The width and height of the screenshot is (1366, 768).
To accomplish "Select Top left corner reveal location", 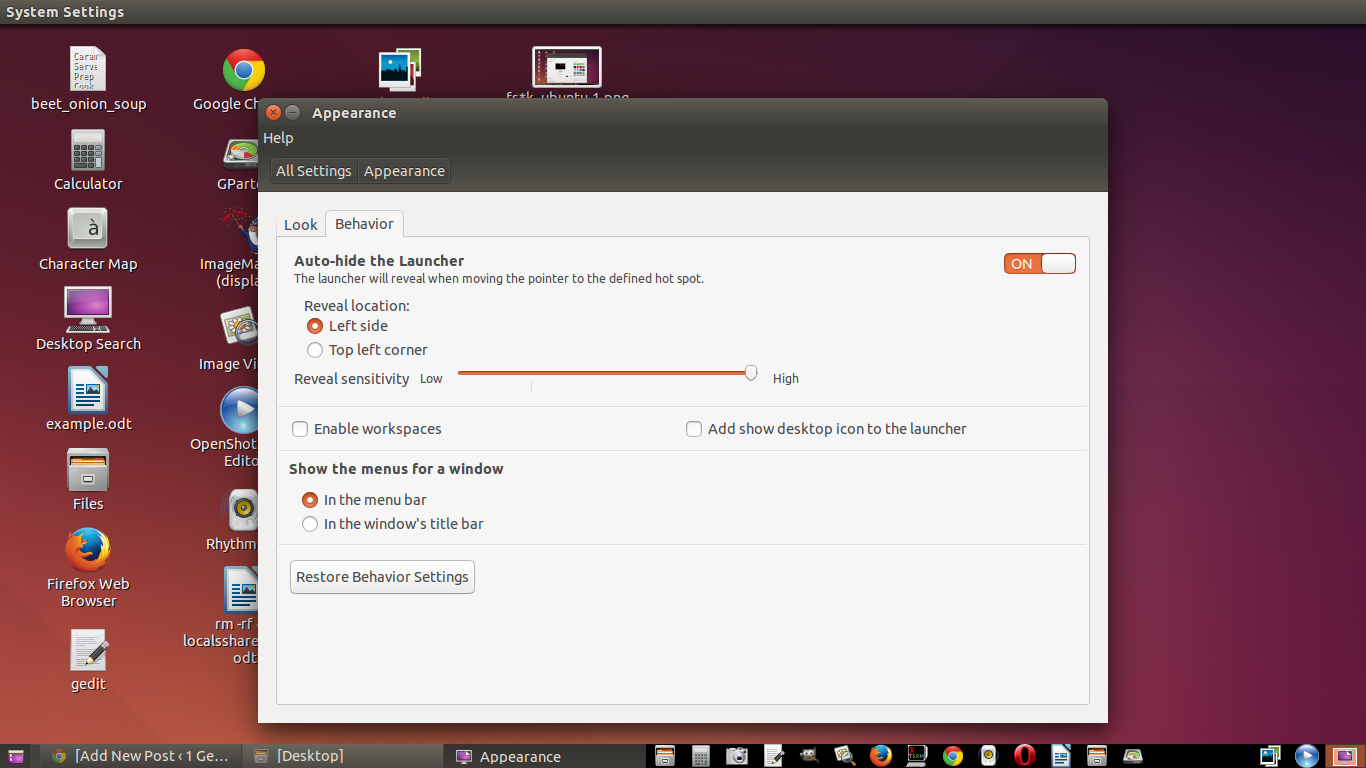I will coord(315,350).
